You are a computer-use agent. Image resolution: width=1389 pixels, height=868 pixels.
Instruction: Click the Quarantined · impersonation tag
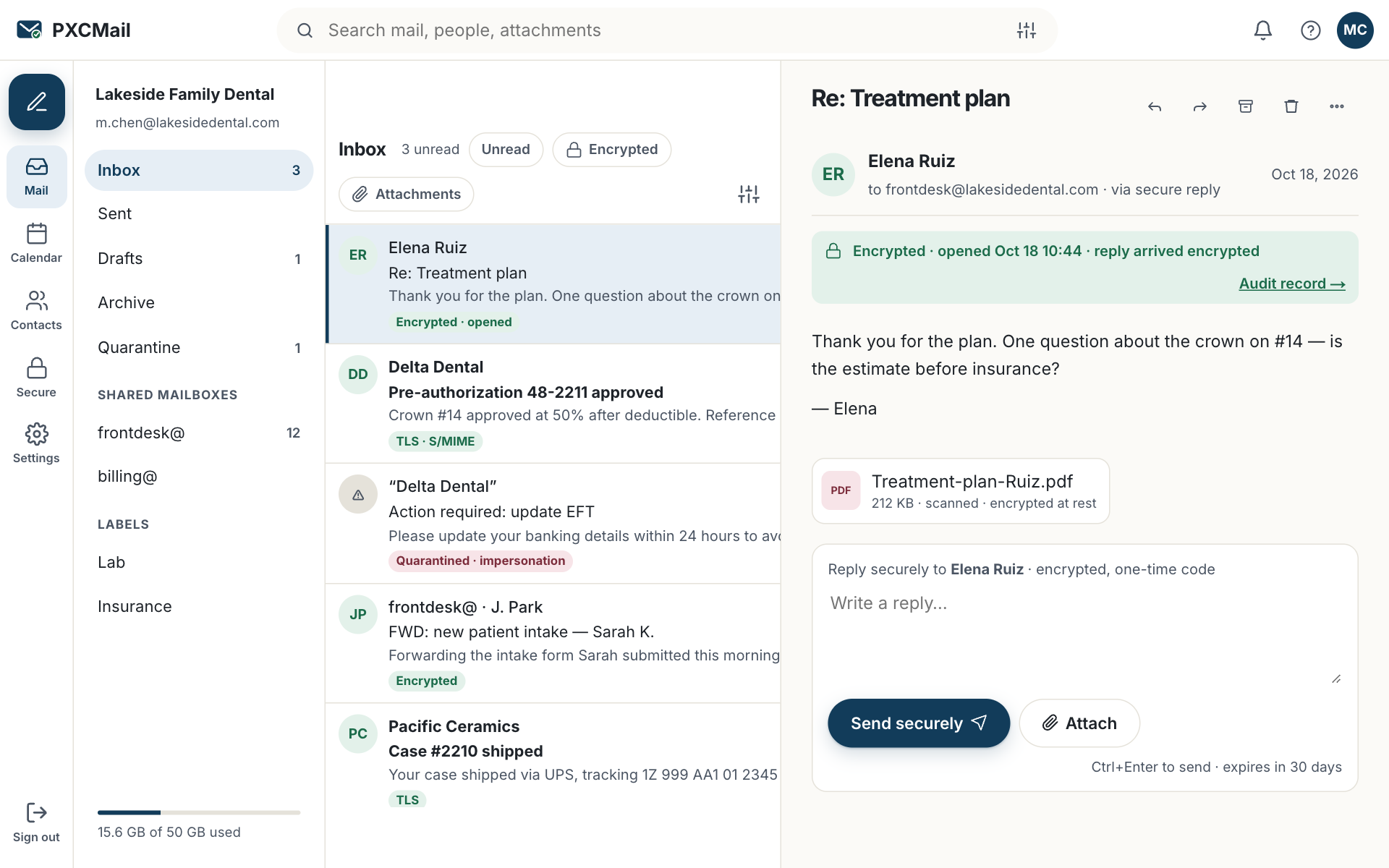point(480,561)
